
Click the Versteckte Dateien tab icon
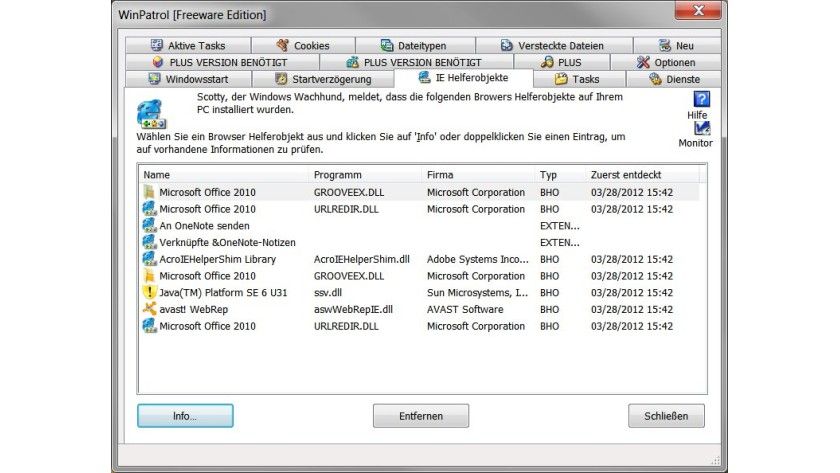coord(507,45)
